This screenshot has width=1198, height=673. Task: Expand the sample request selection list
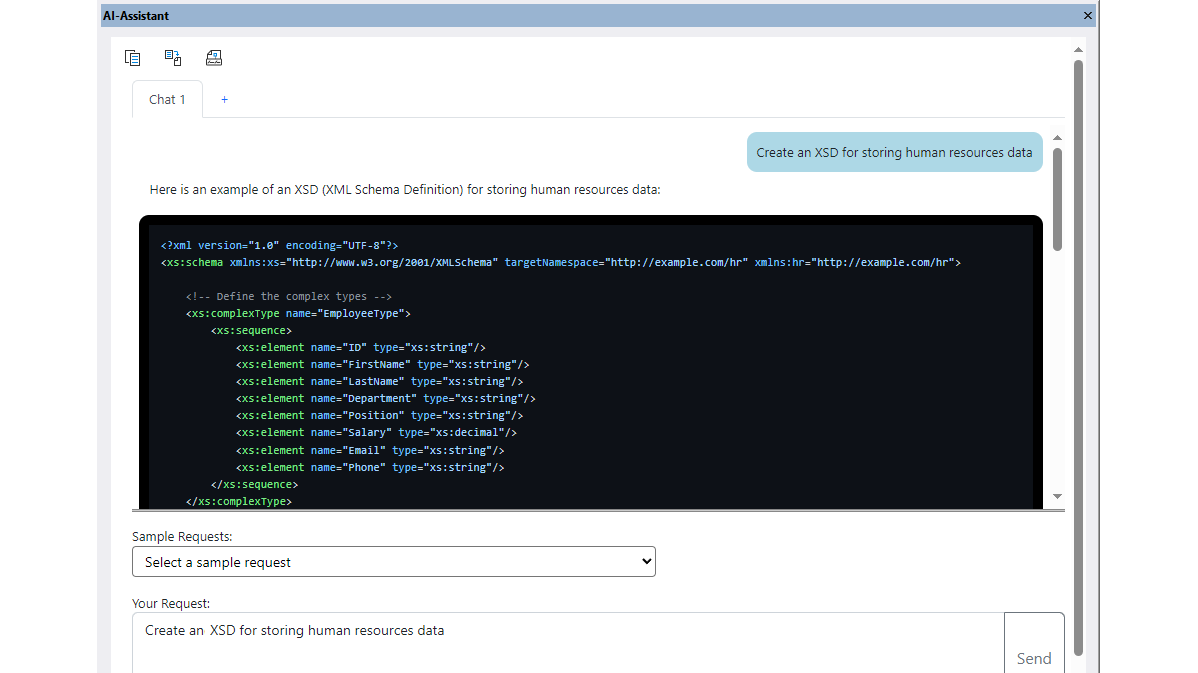[x=645, y=561]
